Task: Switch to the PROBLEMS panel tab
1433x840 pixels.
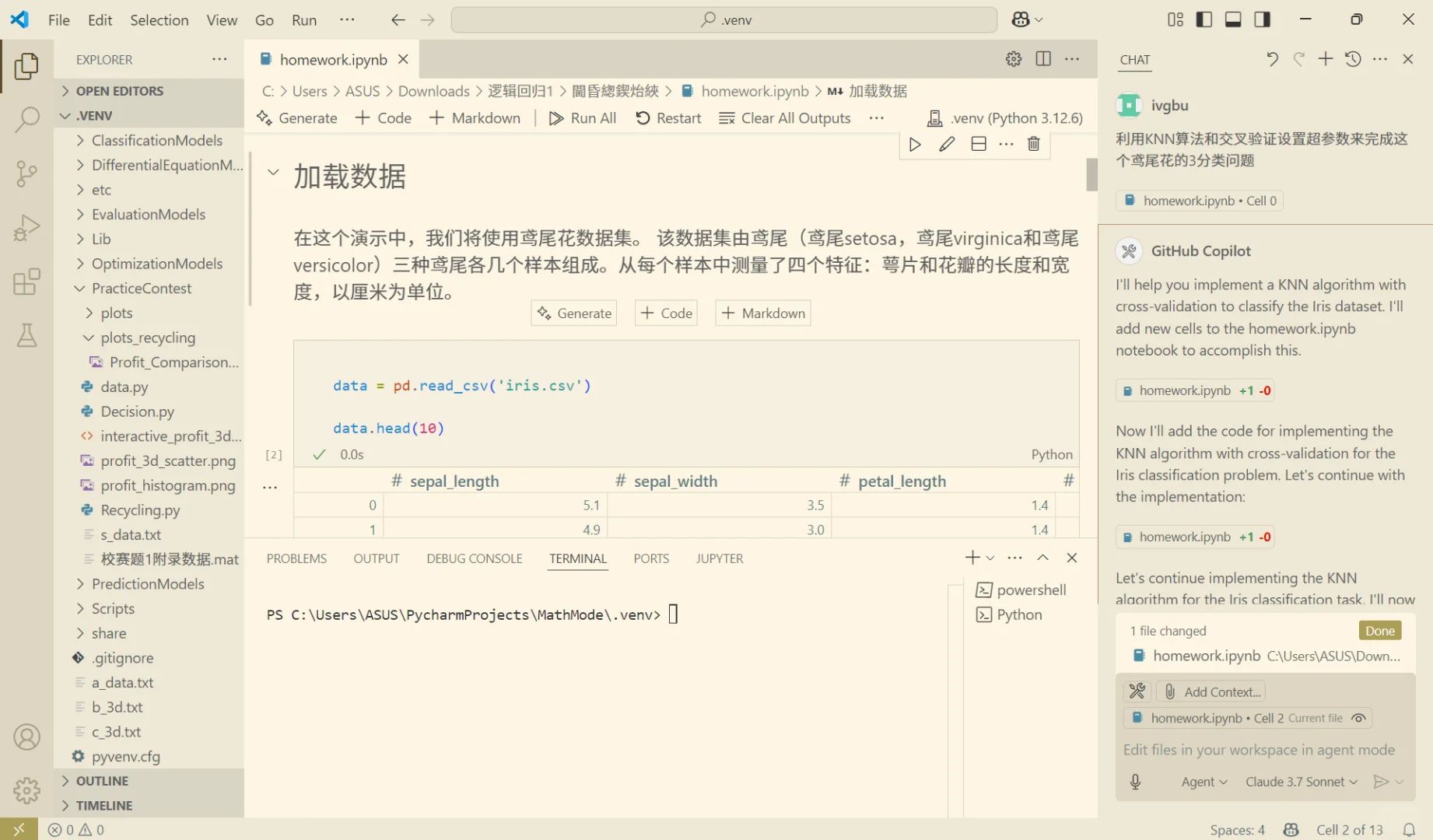Action: point(296,558)
